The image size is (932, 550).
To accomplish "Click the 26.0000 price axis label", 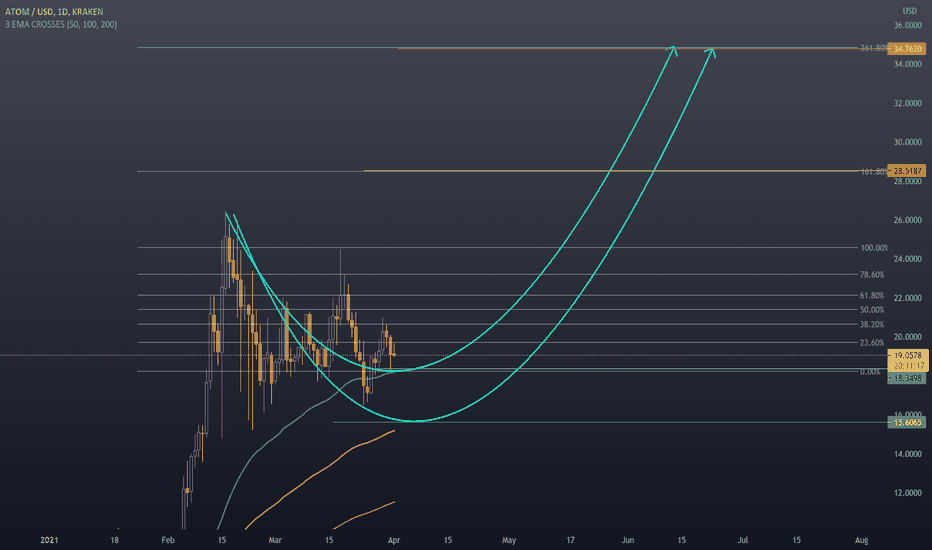I will [x=908, y=220].
